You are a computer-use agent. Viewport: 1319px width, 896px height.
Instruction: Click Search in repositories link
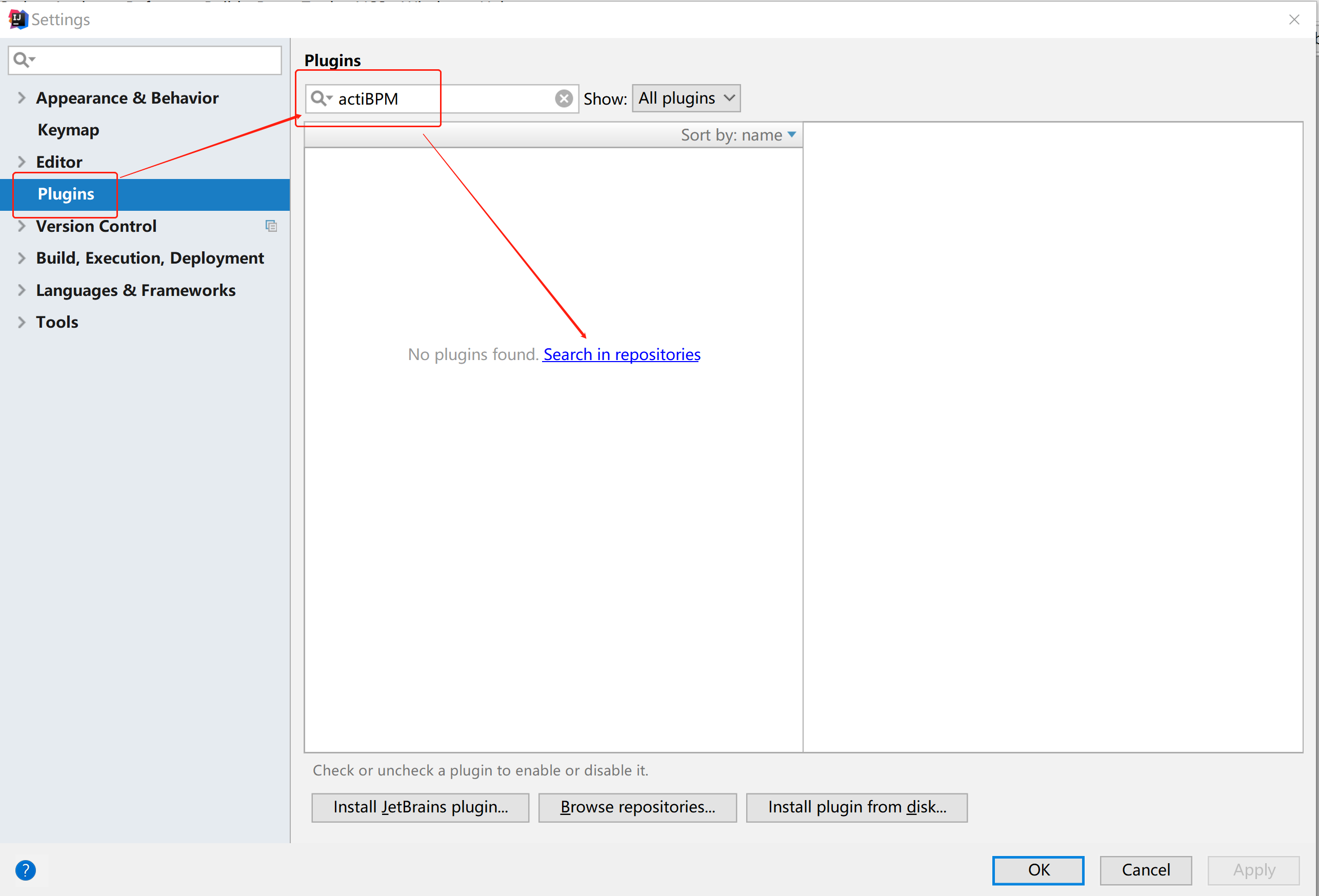tap(623, 354)
